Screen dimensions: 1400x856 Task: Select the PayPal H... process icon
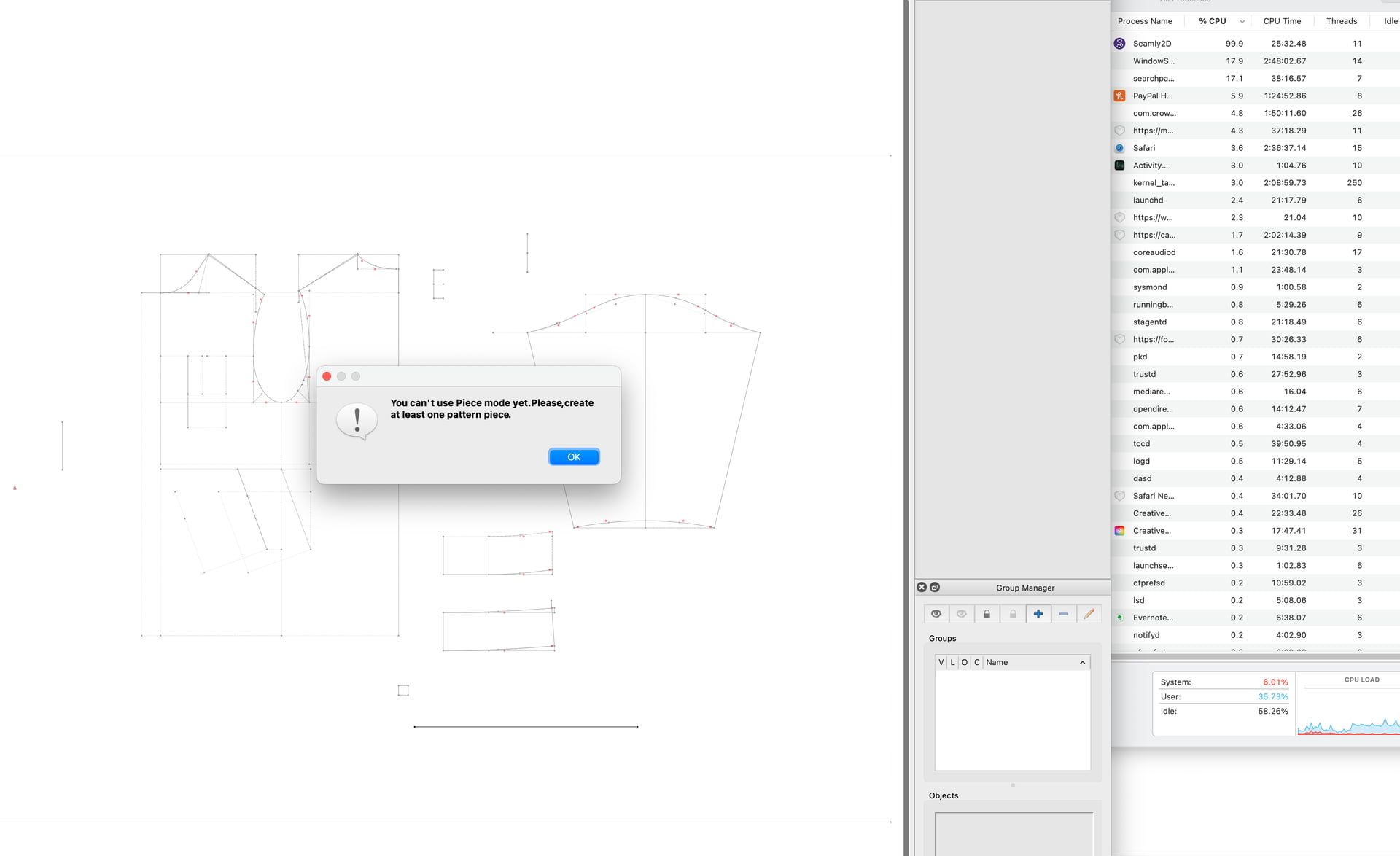(1119, 96)
